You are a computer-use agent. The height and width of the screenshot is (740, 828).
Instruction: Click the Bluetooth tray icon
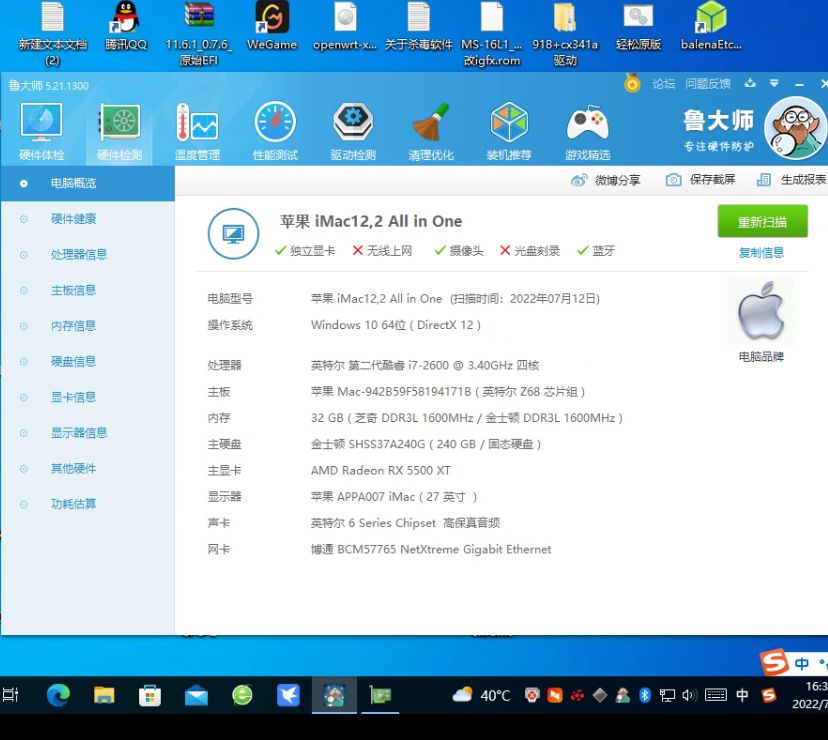point(645,695)
